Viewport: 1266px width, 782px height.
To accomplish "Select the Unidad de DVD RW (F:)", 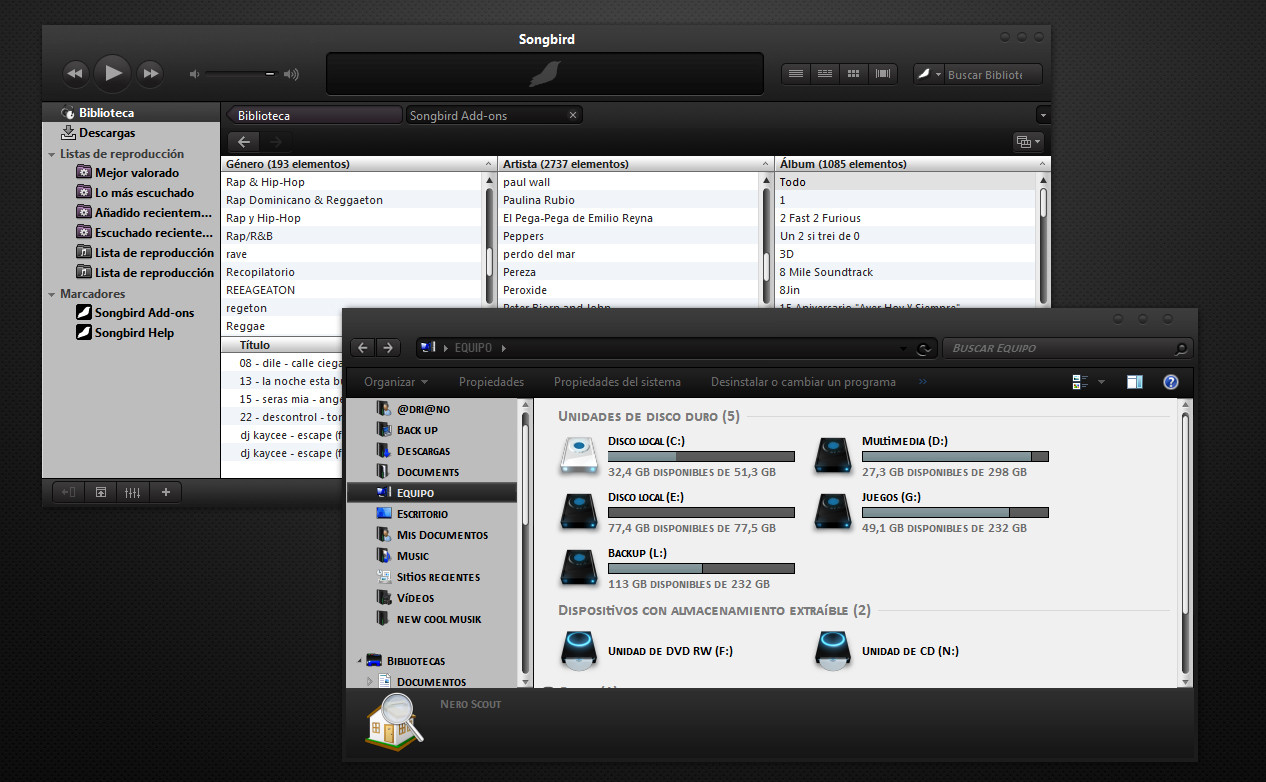I will point(648,650).
